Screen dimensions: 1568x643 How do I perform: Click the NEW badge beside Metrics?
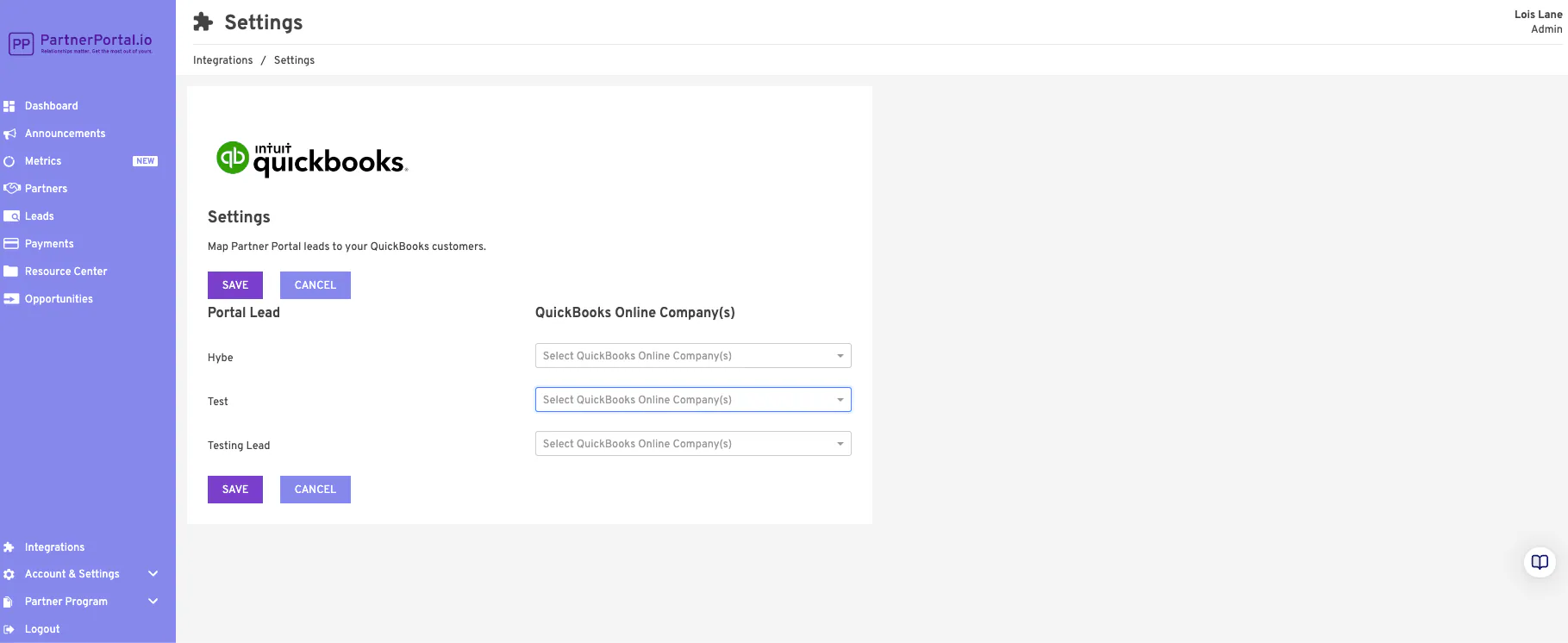coord(145,161)
